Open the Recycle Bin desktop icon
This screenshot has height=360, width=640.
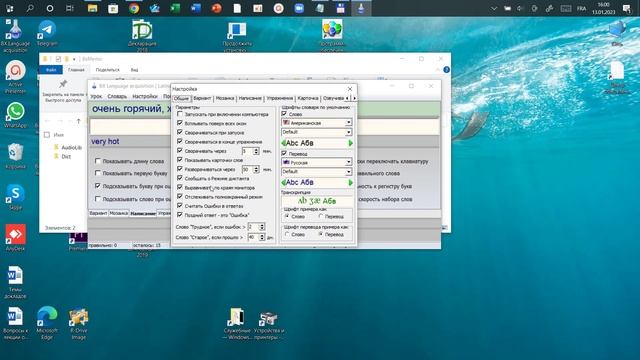tap(15, 156)
